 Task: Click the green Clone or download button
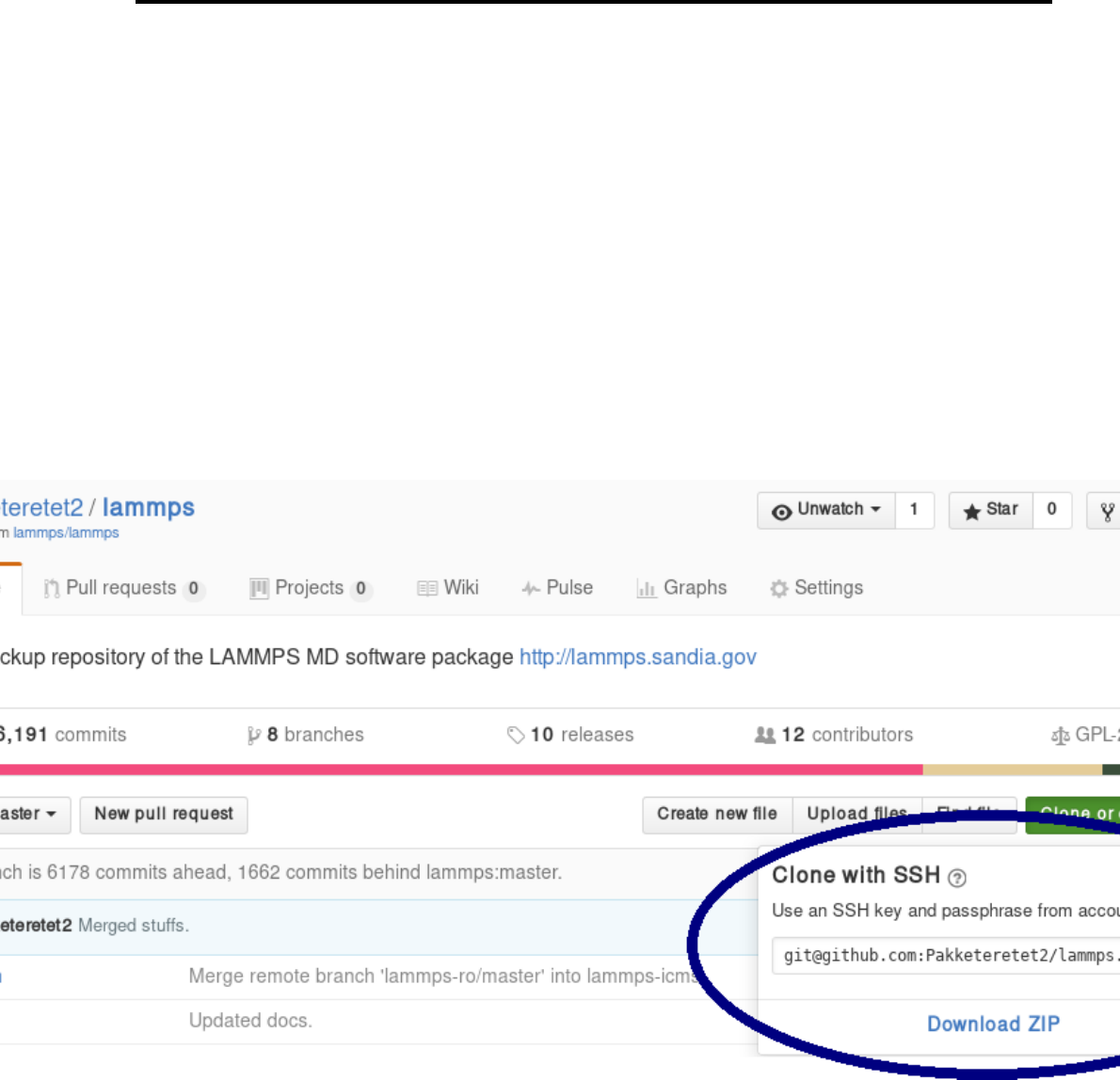pyautogui.click(x=1073, y=815)
